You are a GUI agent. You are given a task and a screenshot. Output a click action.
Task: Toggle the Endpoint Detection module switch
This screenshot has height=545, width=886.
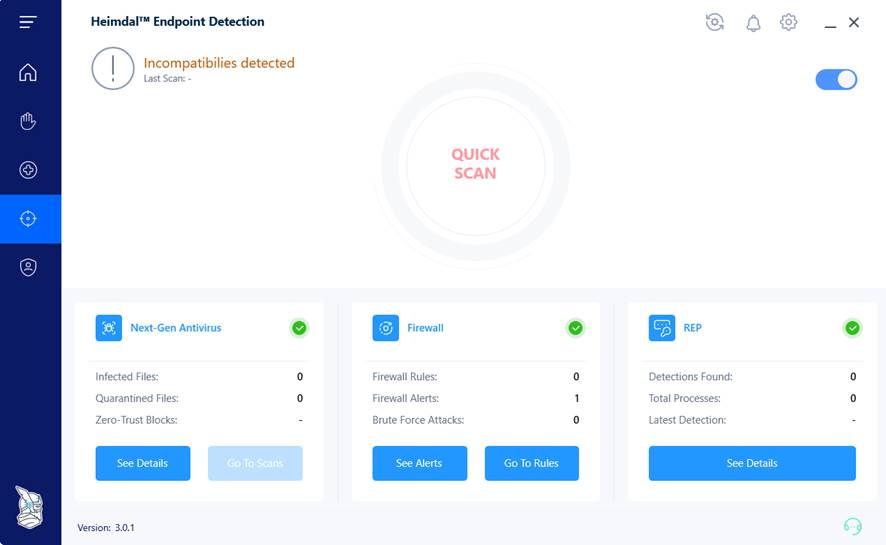coord(836,79)
